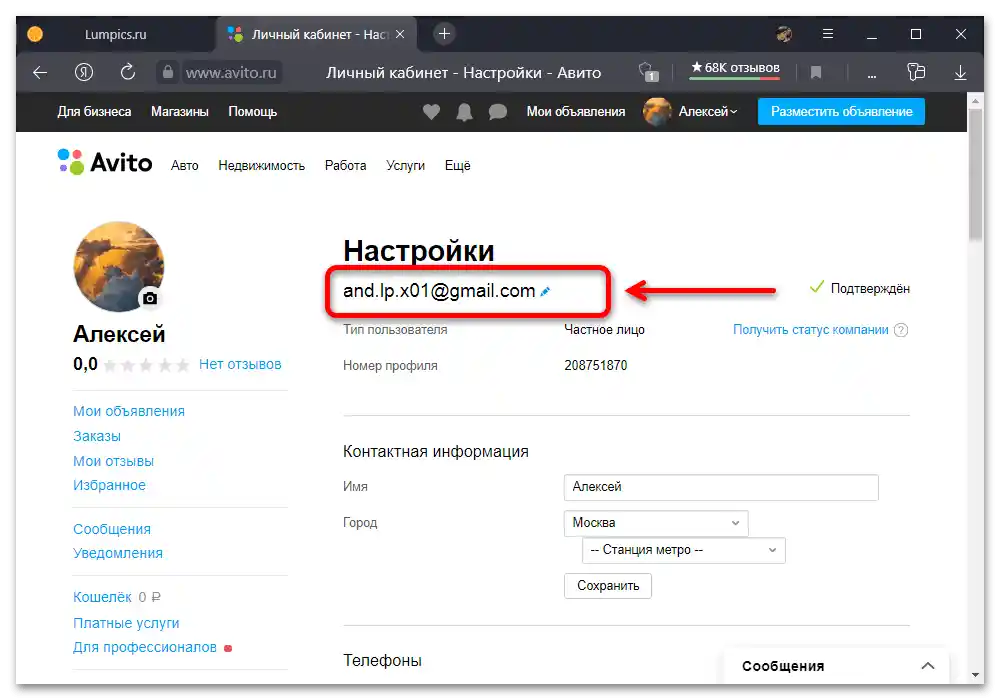1000x700 pixels.
Task: Click Разместить объявление button
Action: 841,112
